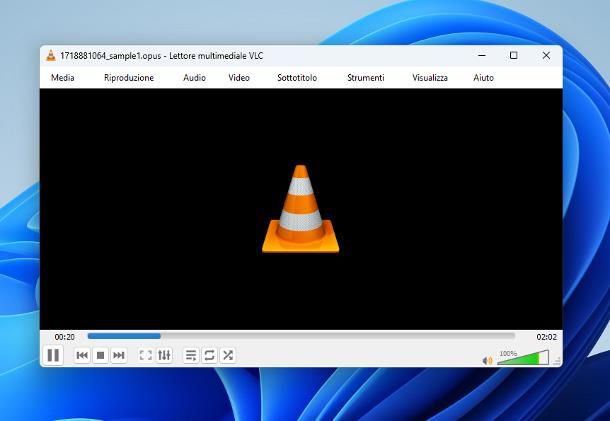Click the total time 02:02 label
This screenshot has width=610, height=421.
546,337
